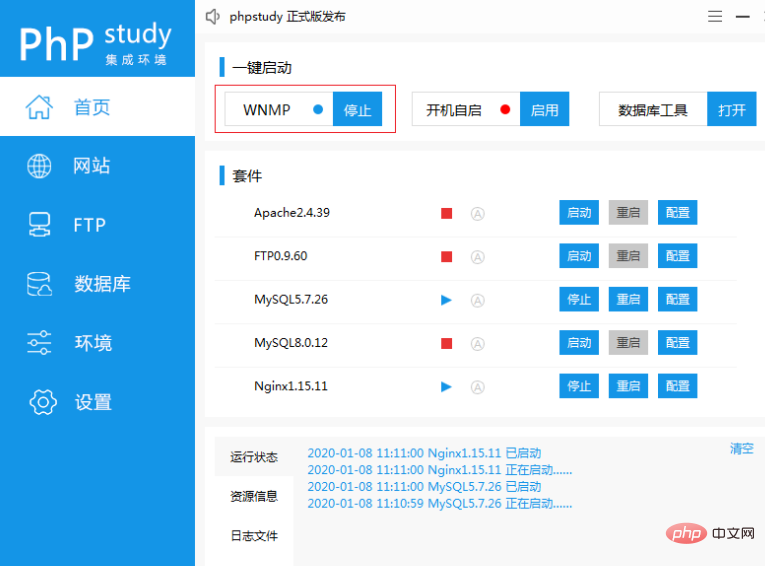The image size is (765, 566).
Task: Enable 开机自启 with the 启用 button
Action: coord(544,109)
